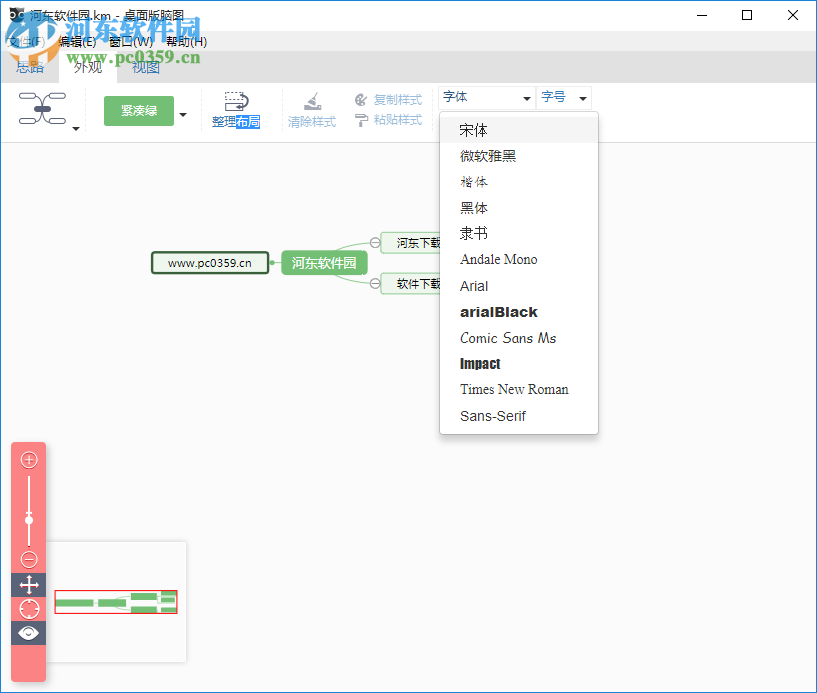Click the 清除样式 clear style icon
817x693 pixels.
(x=312, y=110)
